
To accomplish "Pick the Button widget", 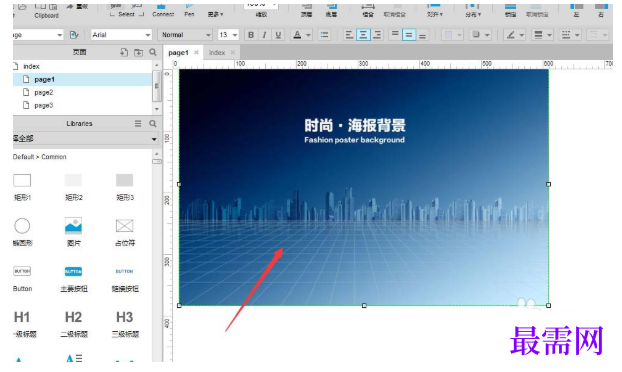I will click(22, 279).
